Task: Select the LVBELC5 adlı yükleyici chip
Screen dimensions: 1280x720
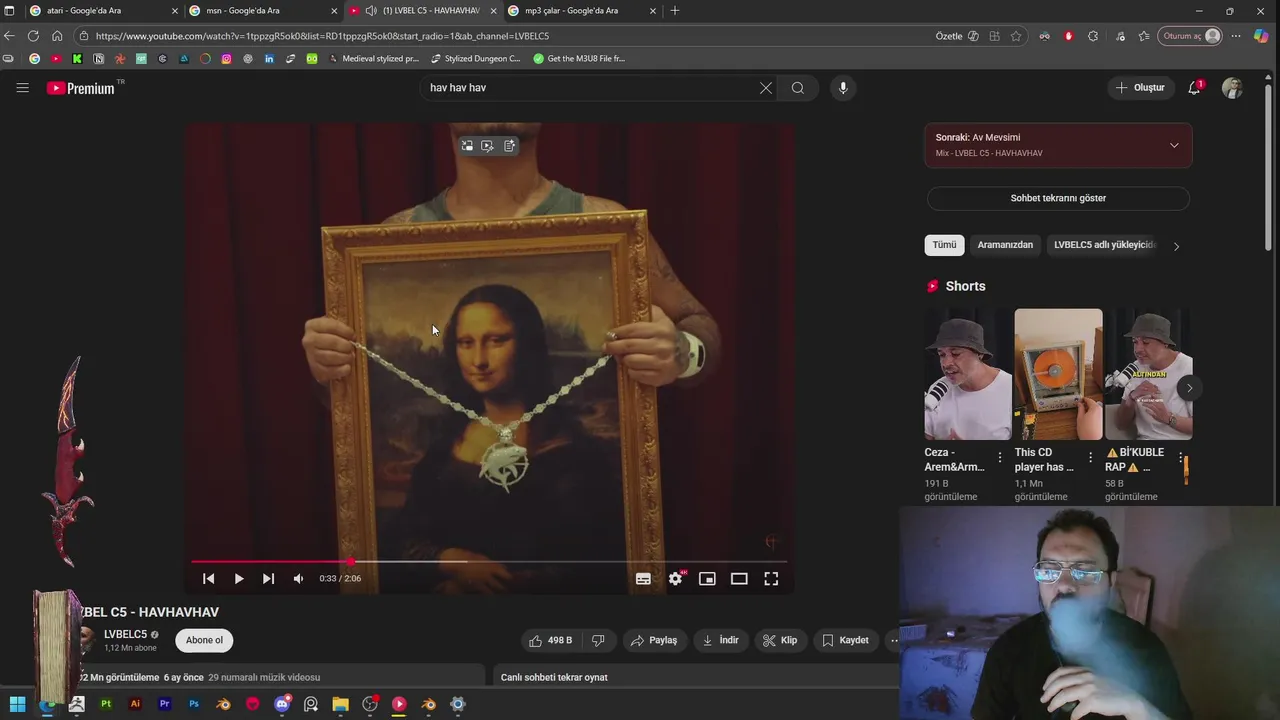Action: (x=1104, y=245)
